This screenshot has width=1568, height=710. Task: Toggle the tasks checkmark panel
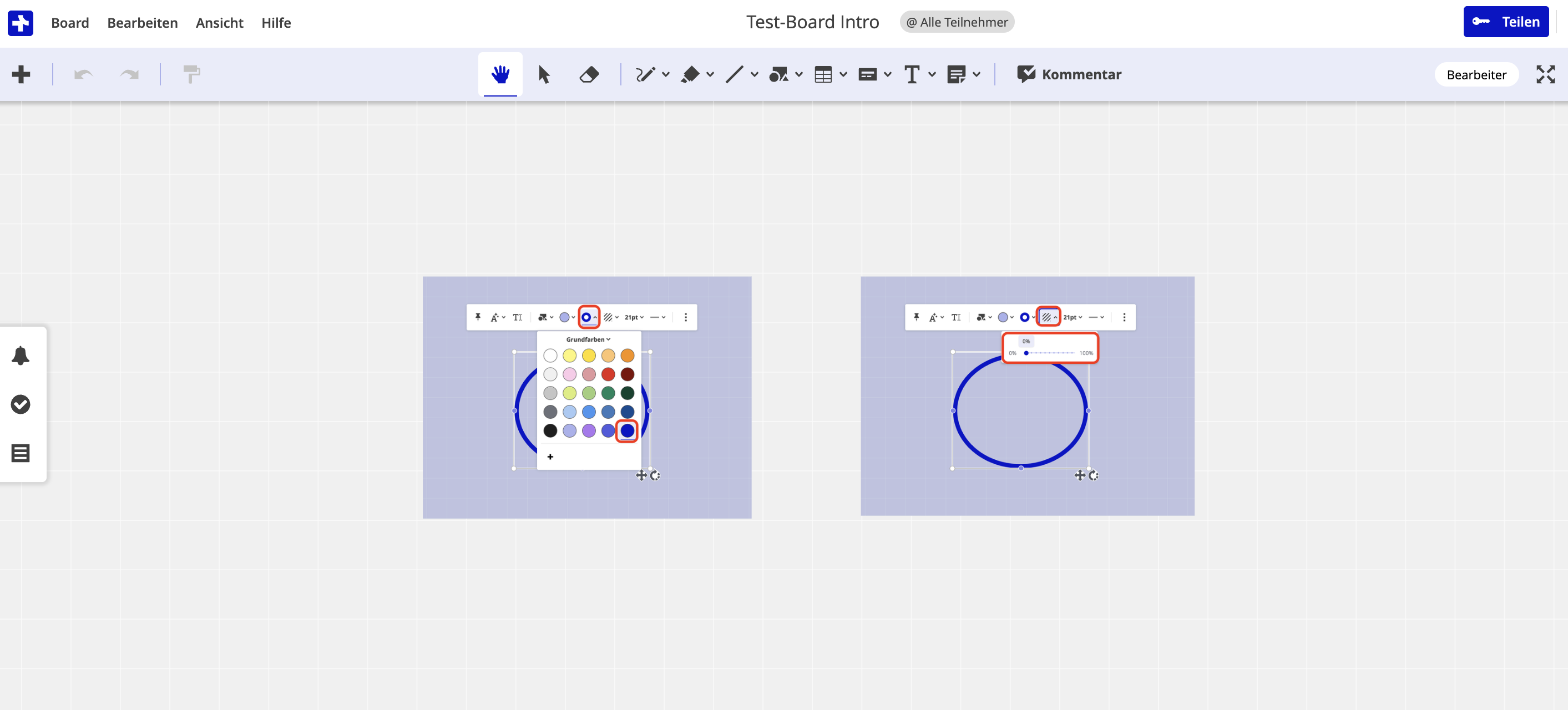click(21, 403)
